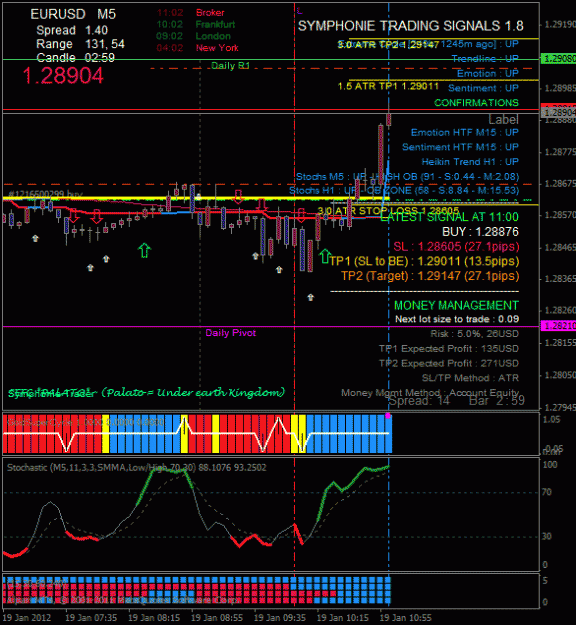The width and height of the screenshot is (576, 625).
Task: Click the green up arrow beside TP1 label
Action: point(325,256)
